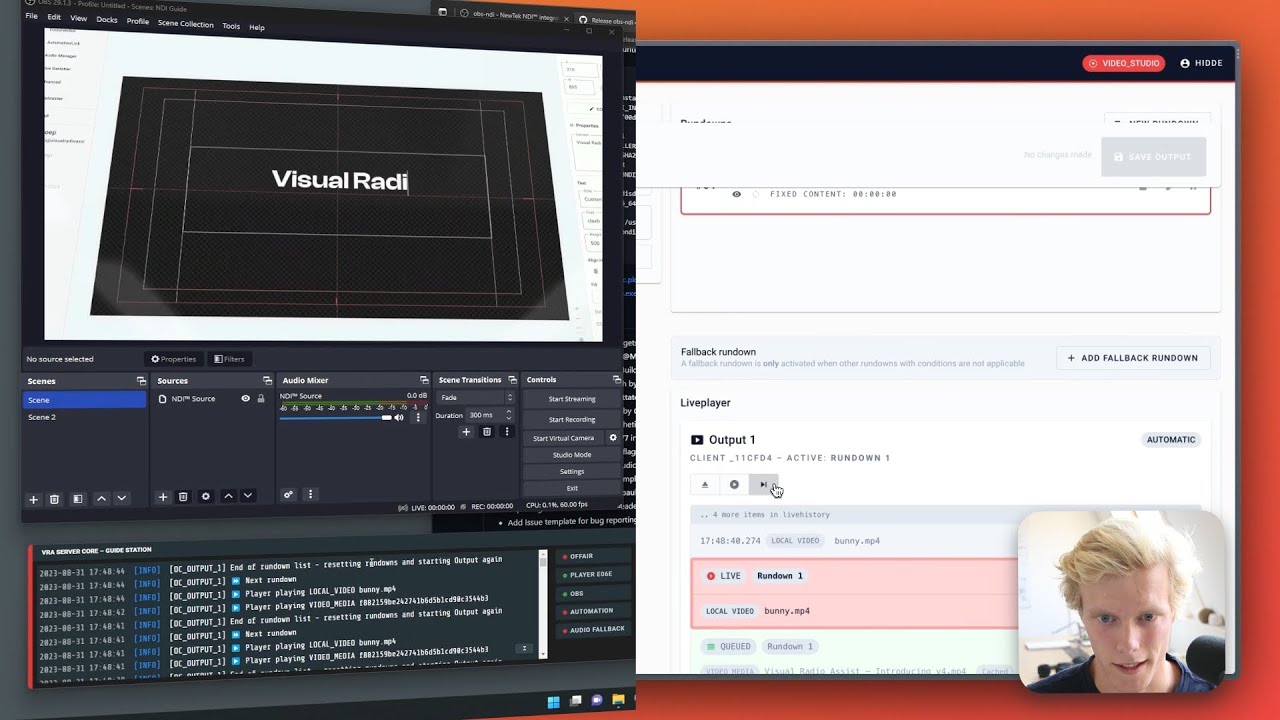Undock the Controls panel icon
1280x720 pixels.
tap(617, 380)
